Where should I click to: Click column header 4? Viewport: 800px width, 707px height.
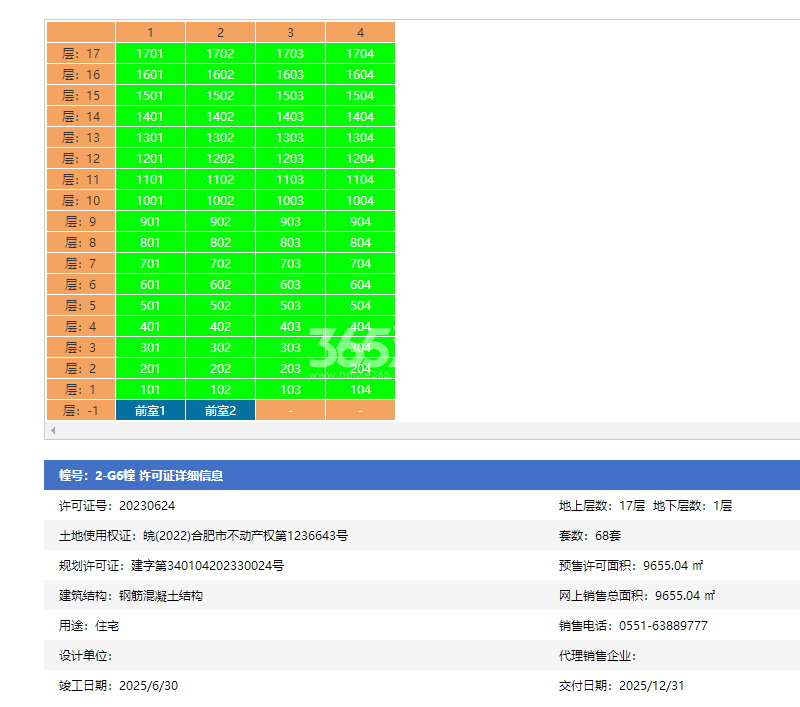pyautogui.click(x=360, y=32)
